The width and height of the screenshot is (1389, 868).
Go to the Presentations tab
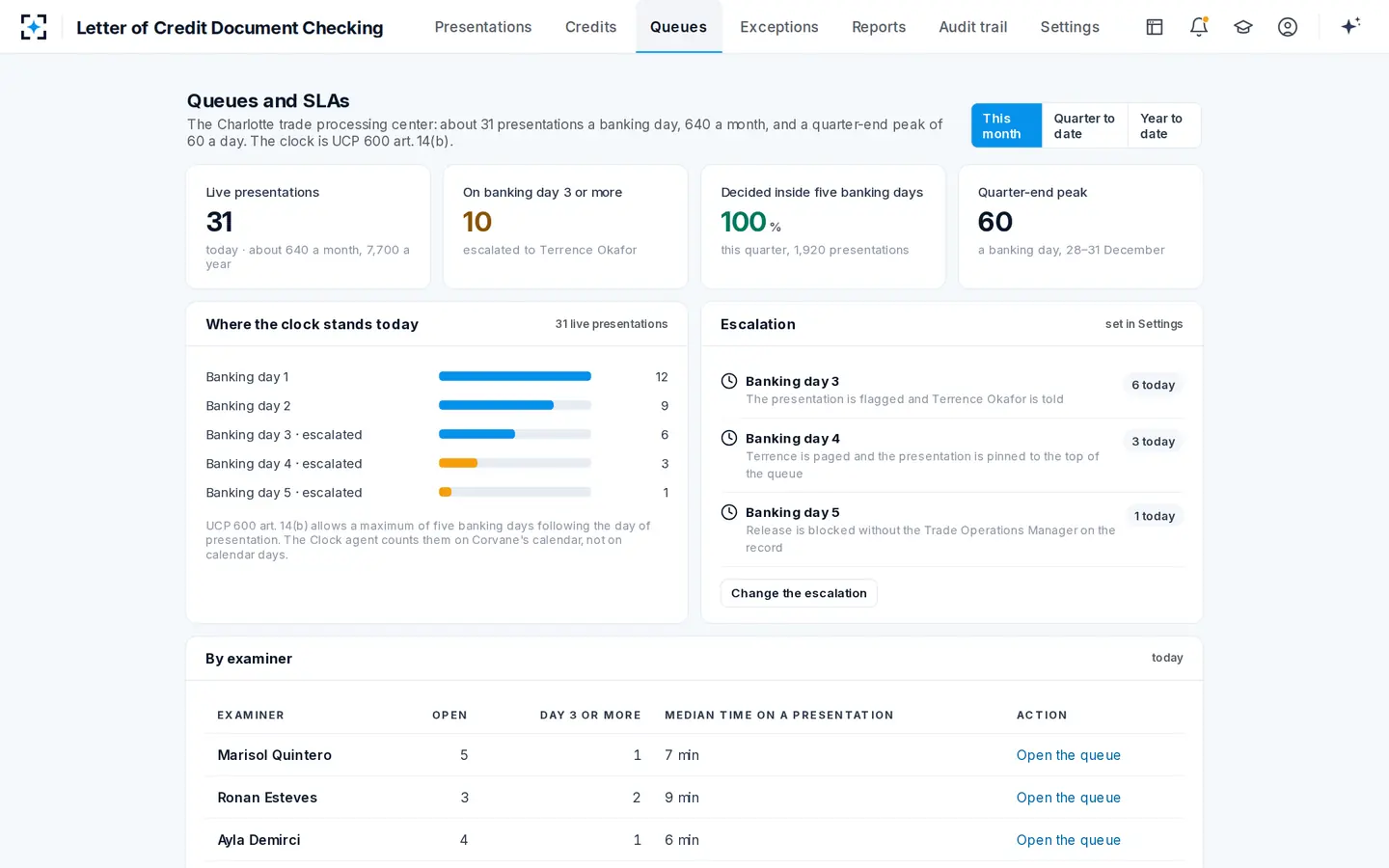[x=483, y=27]
